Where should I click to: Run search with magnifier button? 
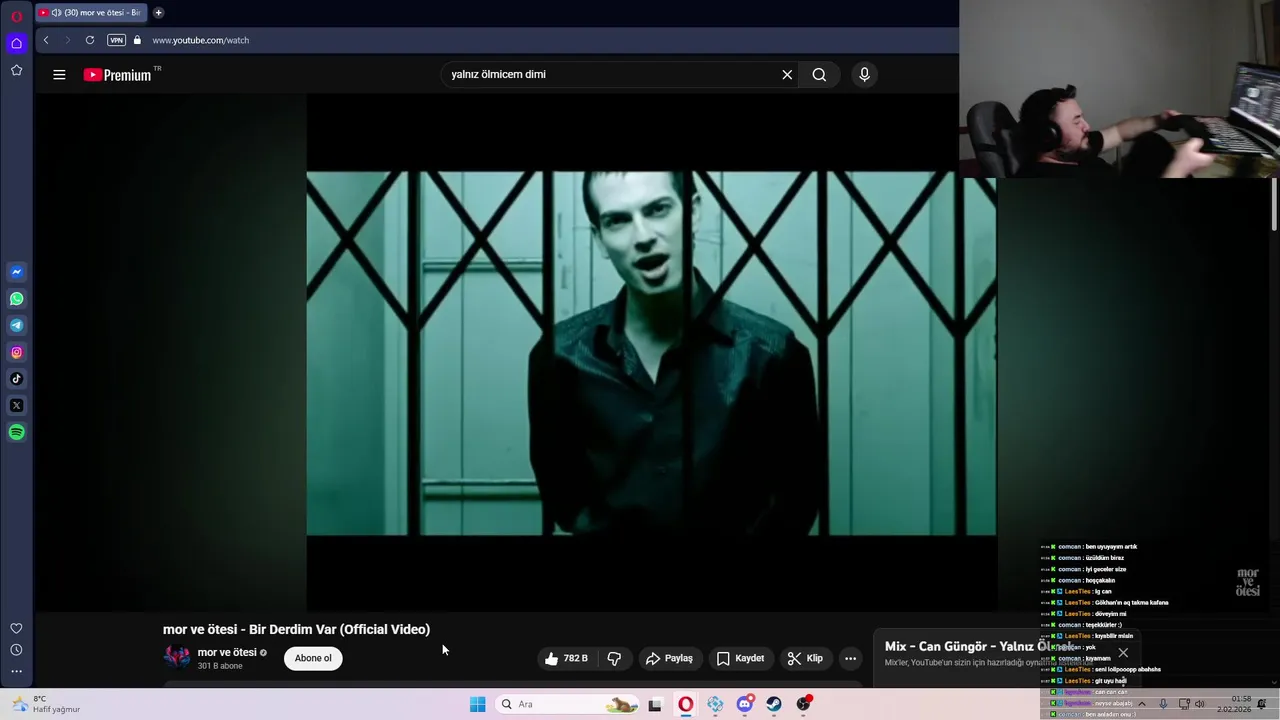[819, 74]
